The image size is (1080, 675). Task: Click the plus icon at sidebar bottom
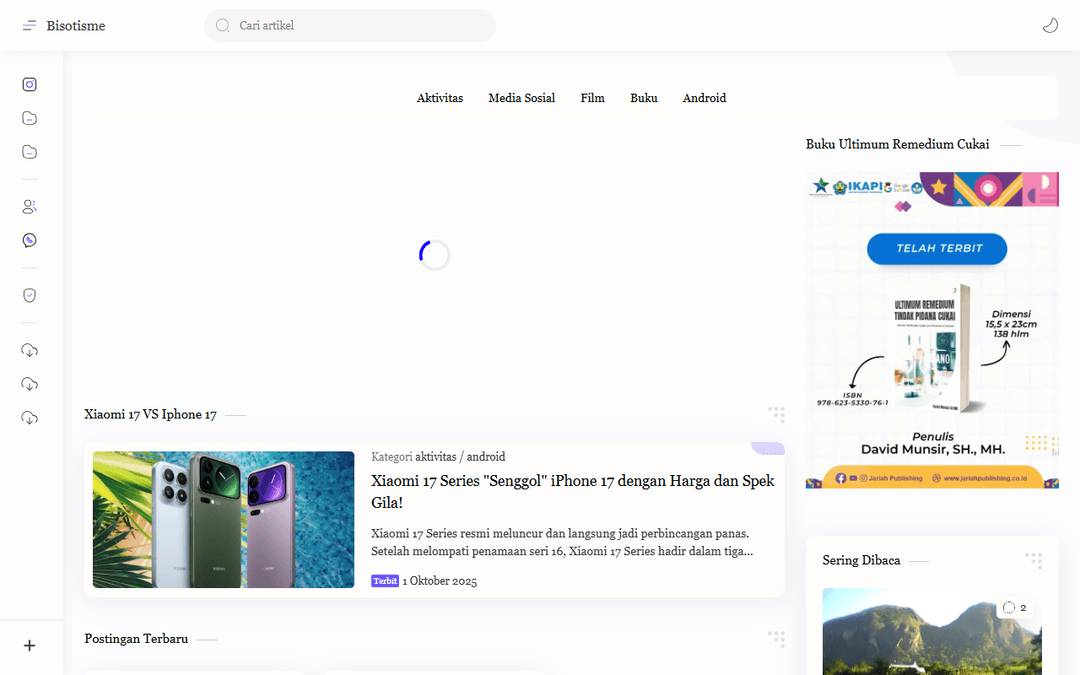[x=29, y=645]
